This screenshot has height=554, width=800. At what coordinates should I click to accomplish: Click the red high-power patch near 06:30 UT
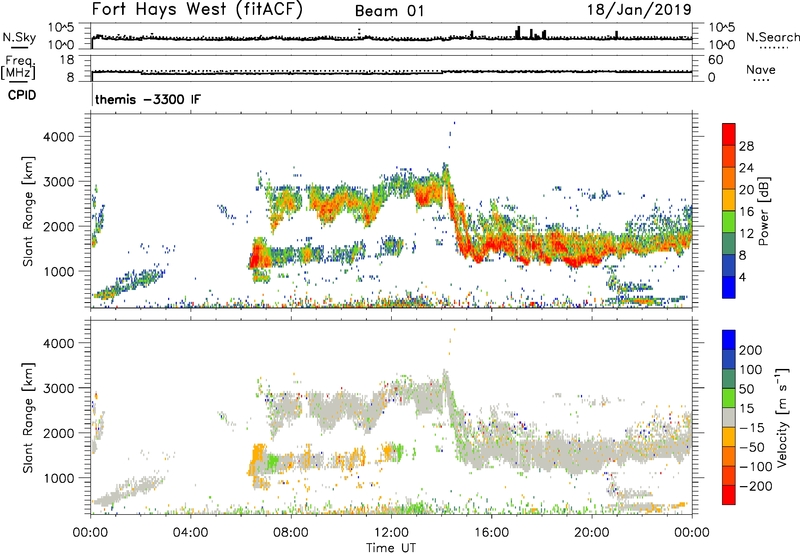(x=258, y=255)
